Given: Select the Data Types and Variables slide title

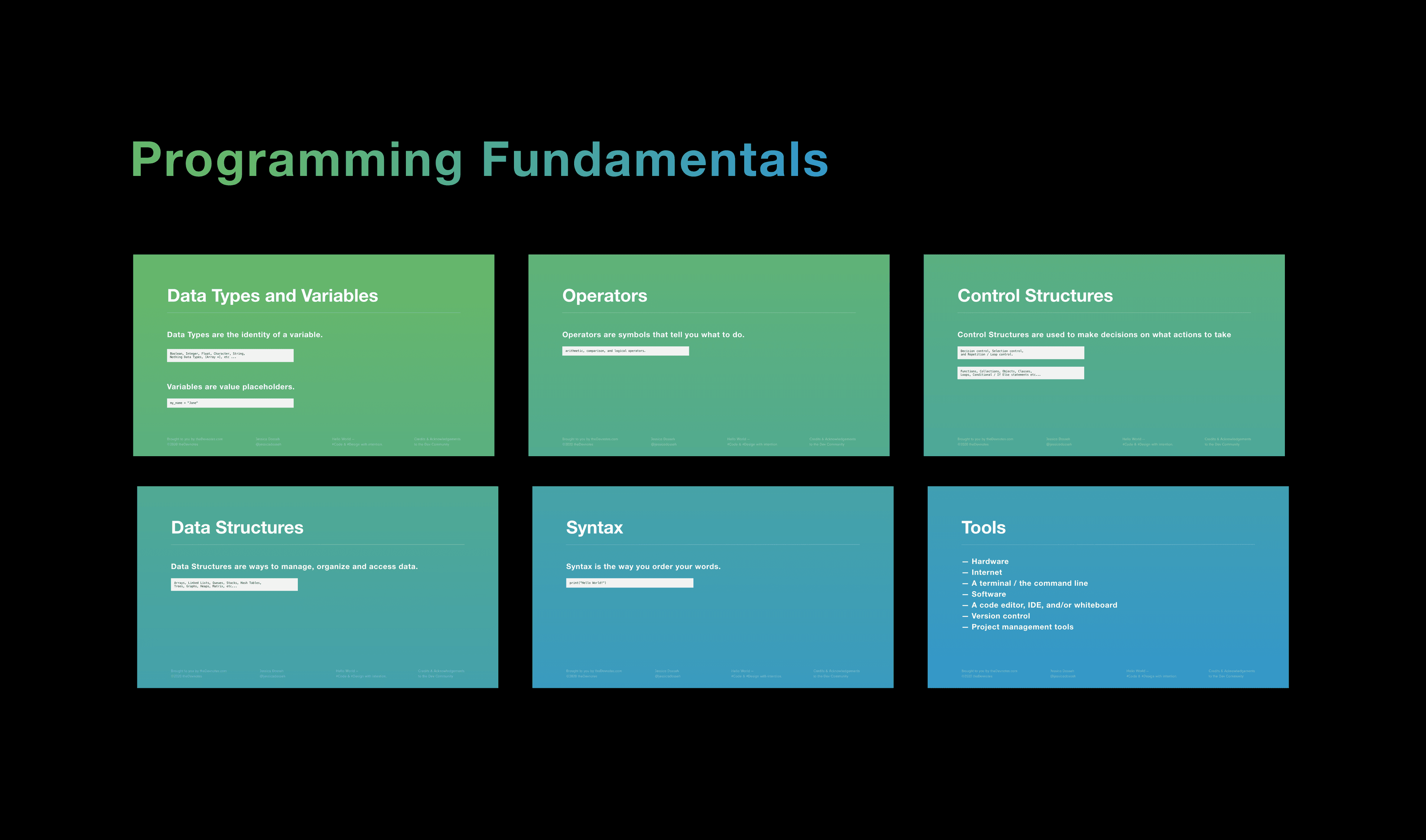Looking at the screenshot, I should [x=273, y=295].
